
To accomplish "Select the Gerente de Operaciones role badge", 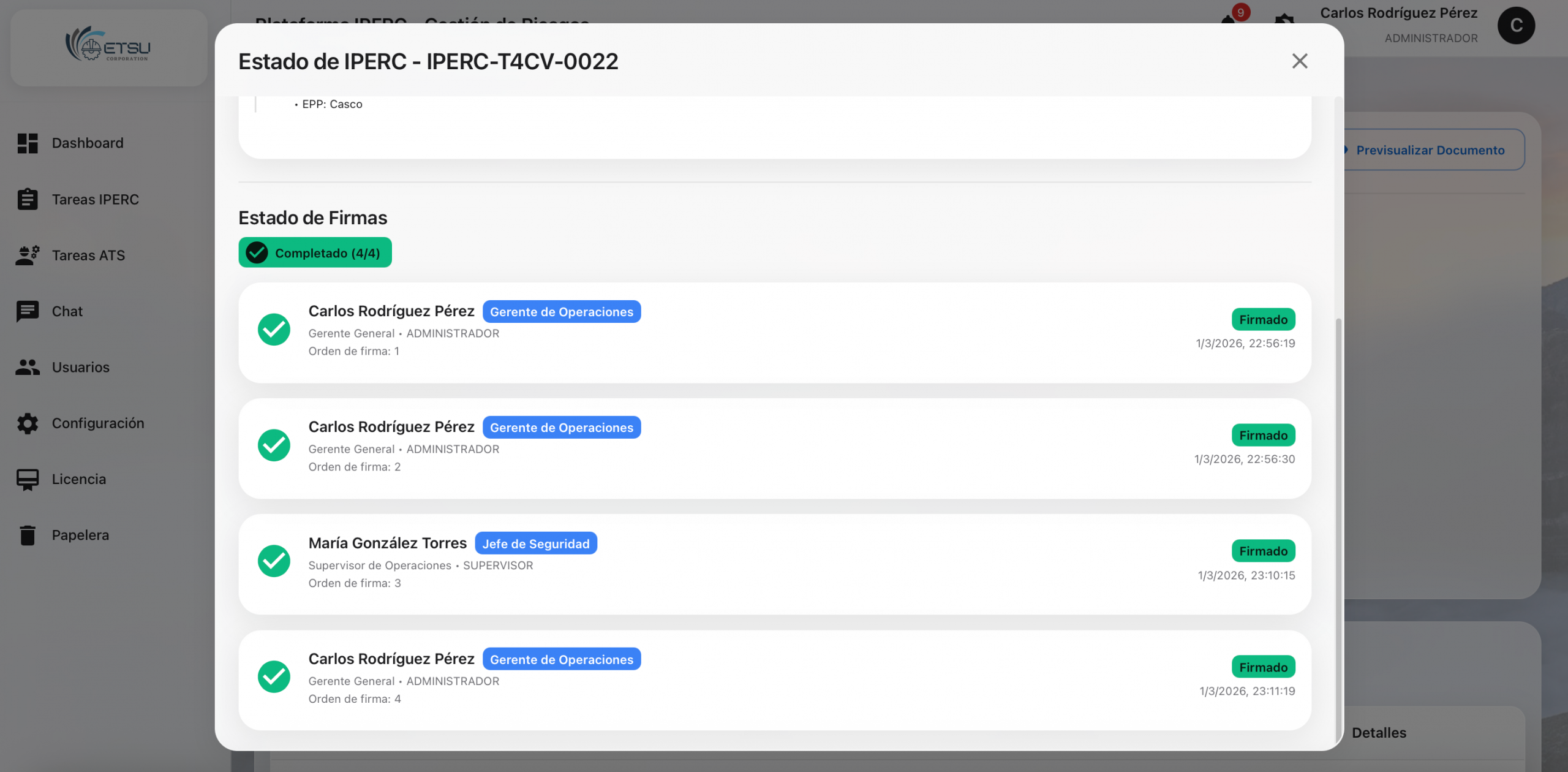I will point(561,311).
